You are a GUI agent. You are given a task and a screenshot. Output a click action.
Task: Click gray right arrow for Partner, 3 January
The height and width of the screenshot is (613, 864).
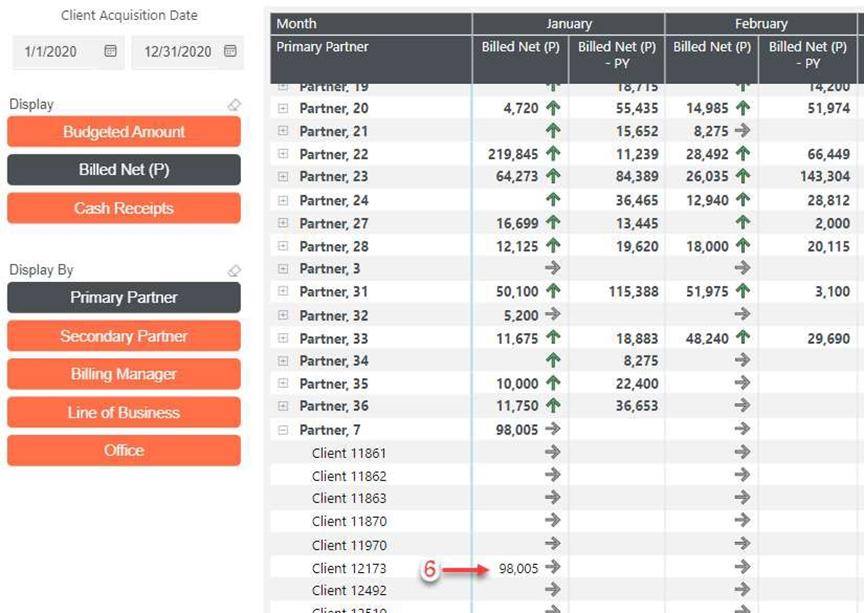553,268
